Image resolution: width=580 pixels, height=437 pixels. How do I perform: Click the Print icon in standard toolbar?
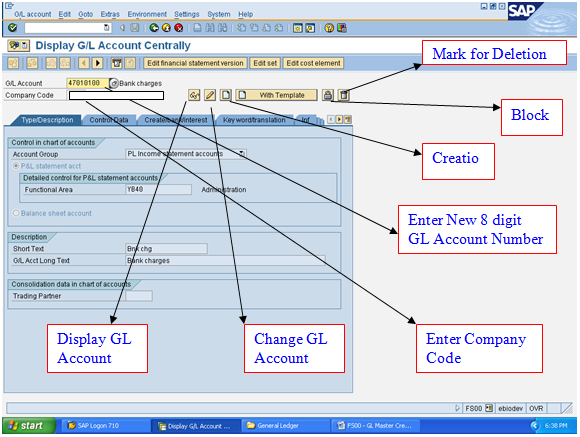(x=198, y=28)
